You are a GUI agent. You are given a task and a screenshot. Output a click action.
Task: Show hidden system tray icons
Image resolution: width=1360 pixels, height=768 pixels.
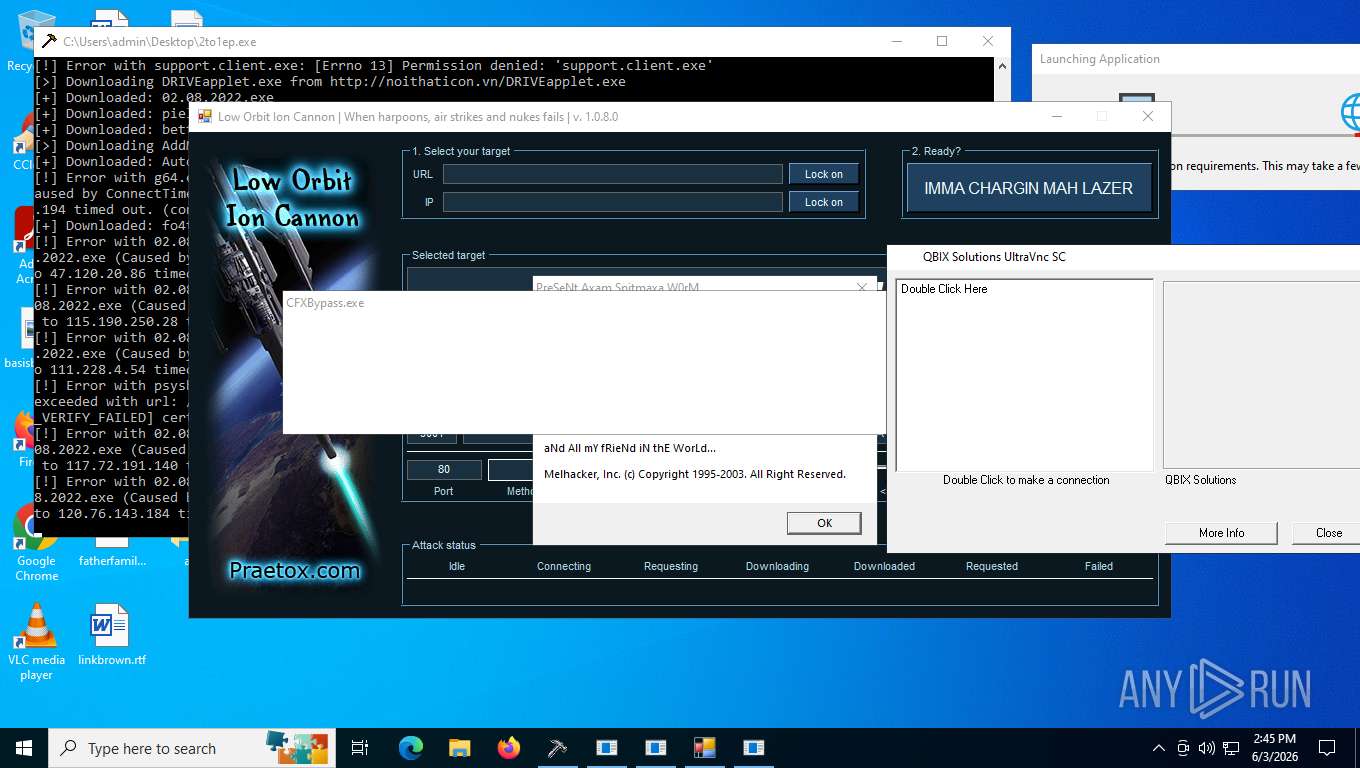coord(1159,748)
